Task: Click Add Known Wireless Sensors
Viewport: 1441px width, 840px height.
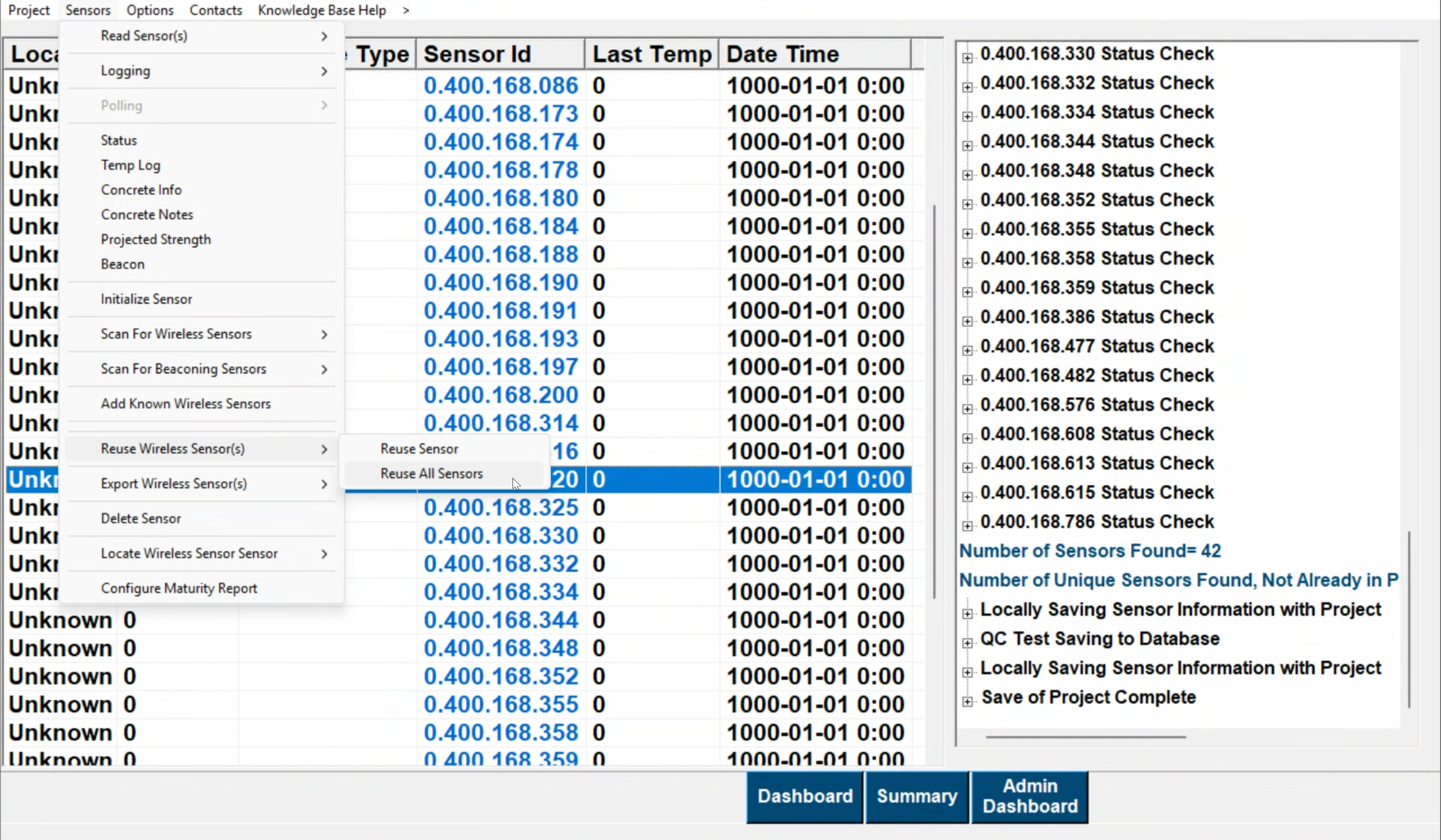Action: pos(185,404)
